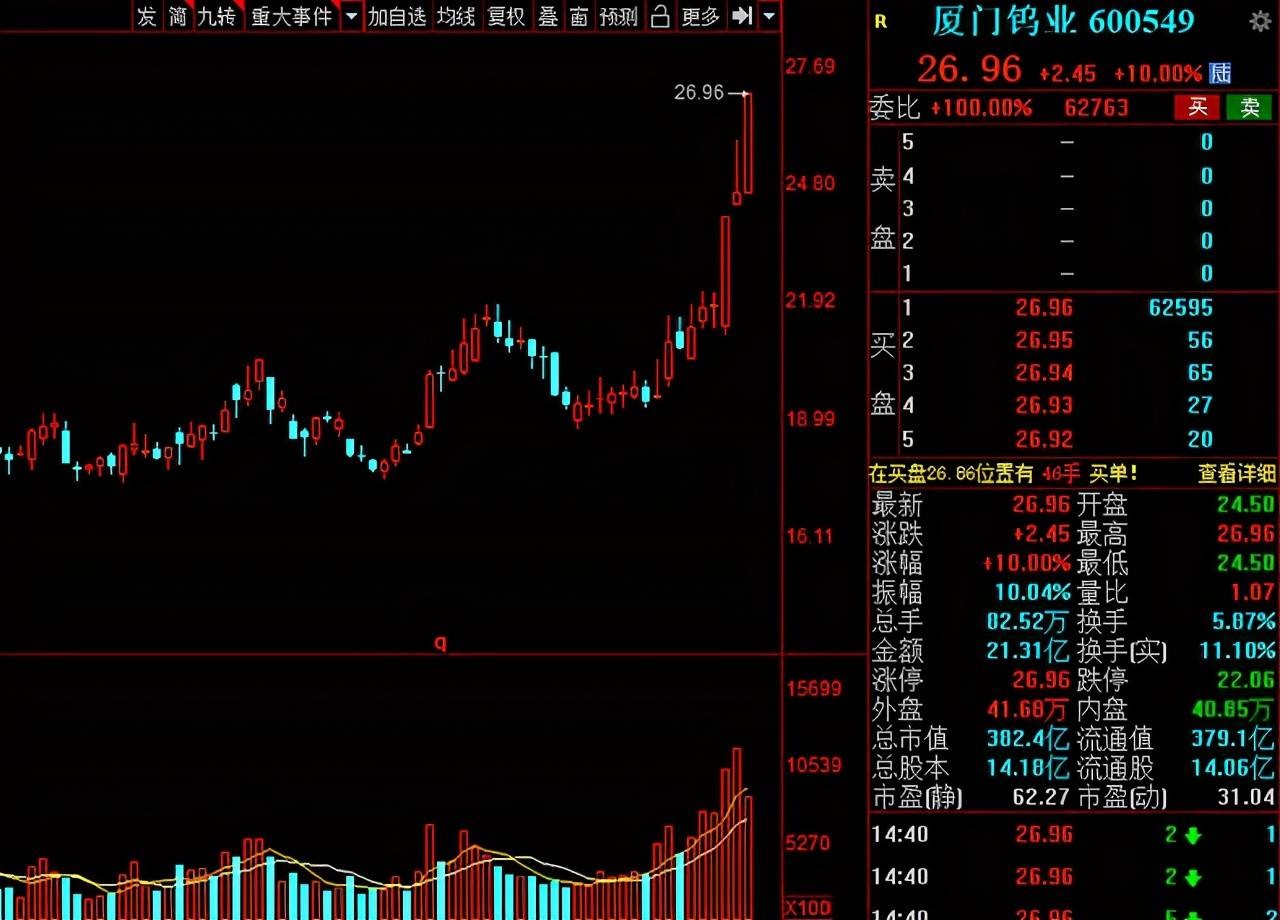Click the arrow-to-bar jump icon
The image size is (1280, 920).
(741, 16)
